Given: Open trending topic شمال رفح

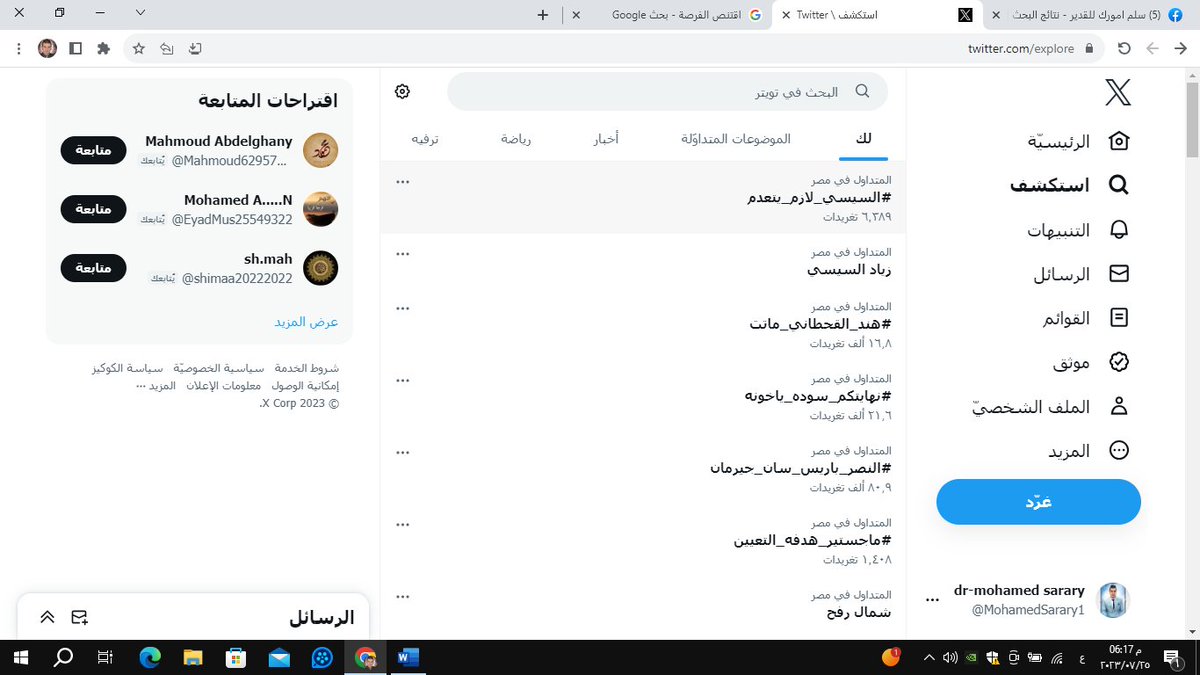Looking at the screenshot, I should pyautogui.click(x=858, y=612).
